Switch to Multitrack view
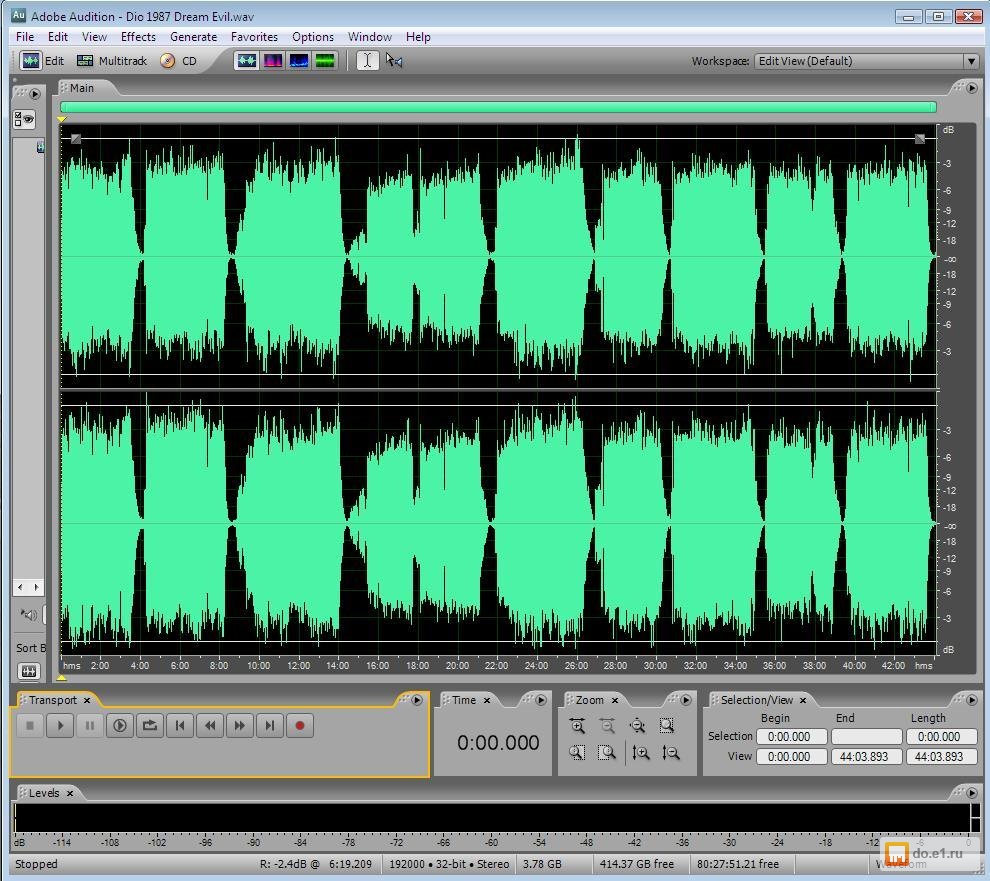 112,61
